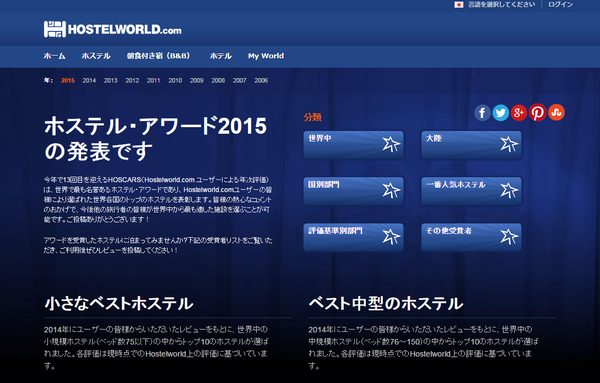Image resolution: width=600 pixels, height=383 pixels.
Task: Select year 2012
Action: [x=132, y=80]
